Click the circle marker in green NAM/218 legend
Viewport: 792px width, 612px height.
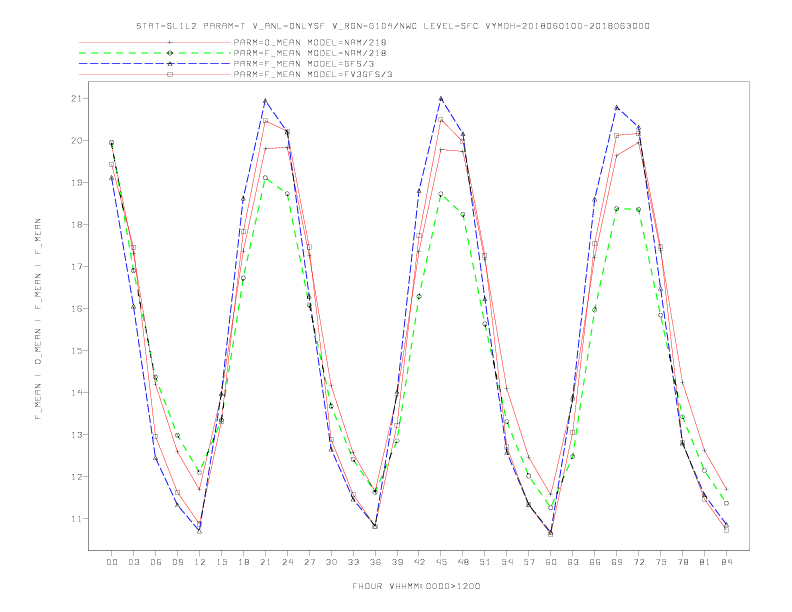pos(170,53)
